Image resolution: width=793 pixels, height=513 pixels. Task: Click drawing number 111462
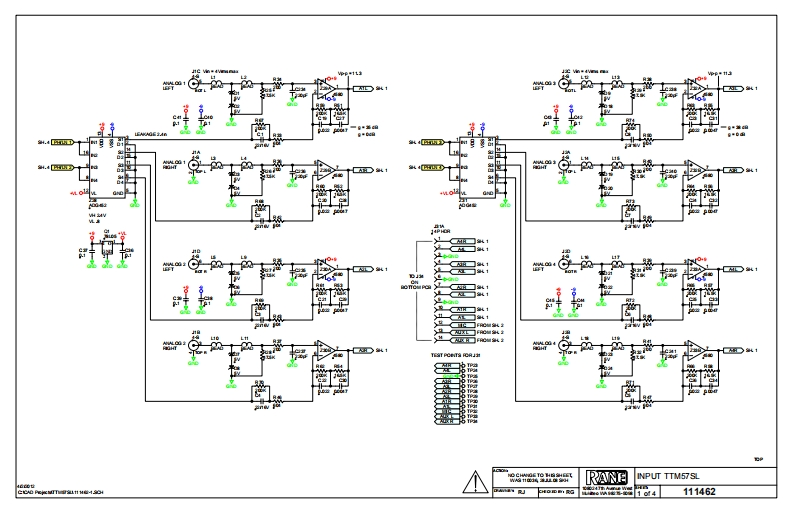[700, 493]
